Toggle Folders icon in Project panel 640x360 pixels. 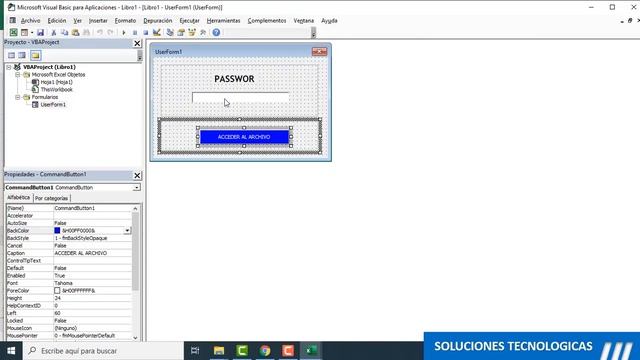pyautogui.click(x=36, y=56)
